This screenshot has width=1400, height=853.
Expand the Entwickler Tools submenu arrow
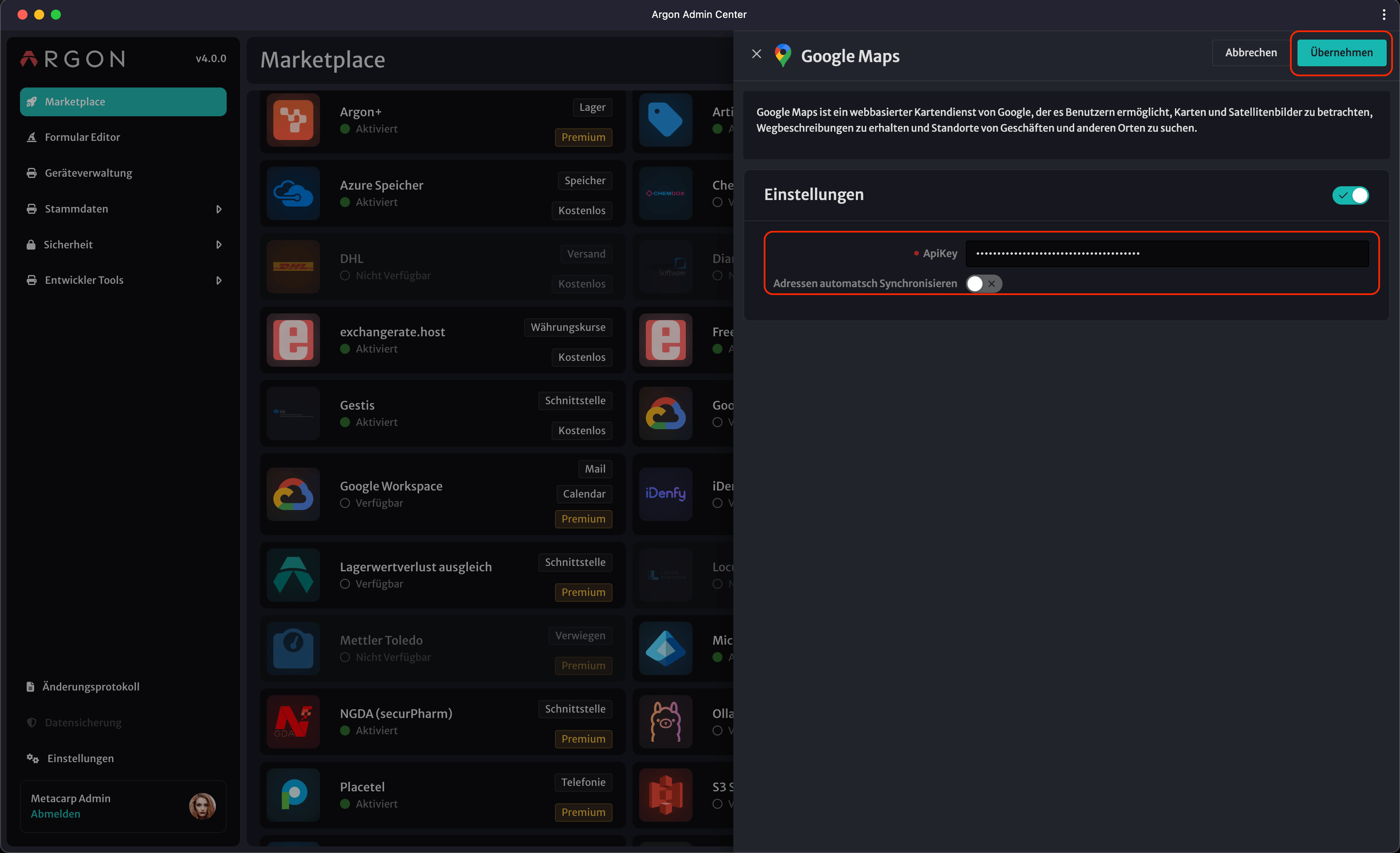click(x=219, y=280)
